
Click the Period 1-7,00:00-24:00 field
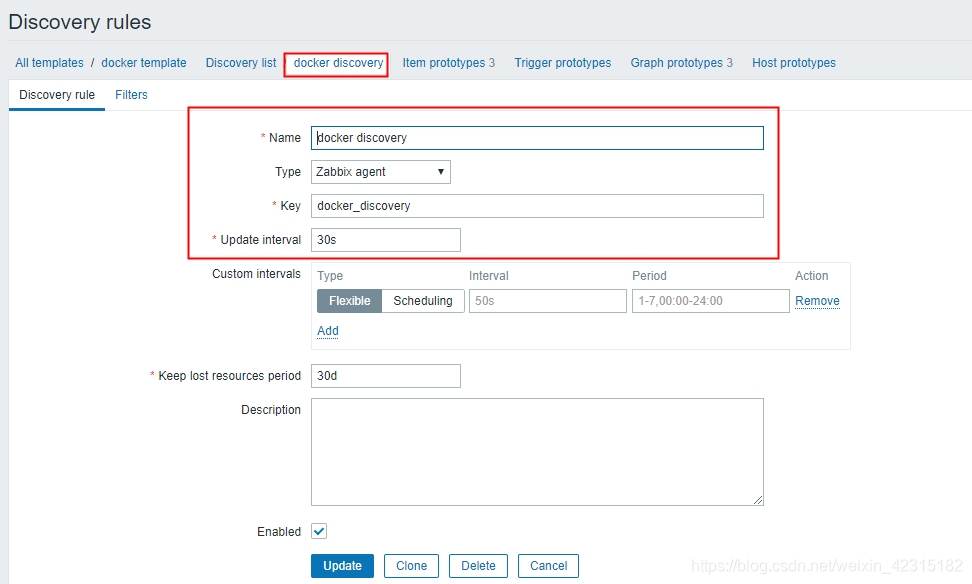(710, 301)
